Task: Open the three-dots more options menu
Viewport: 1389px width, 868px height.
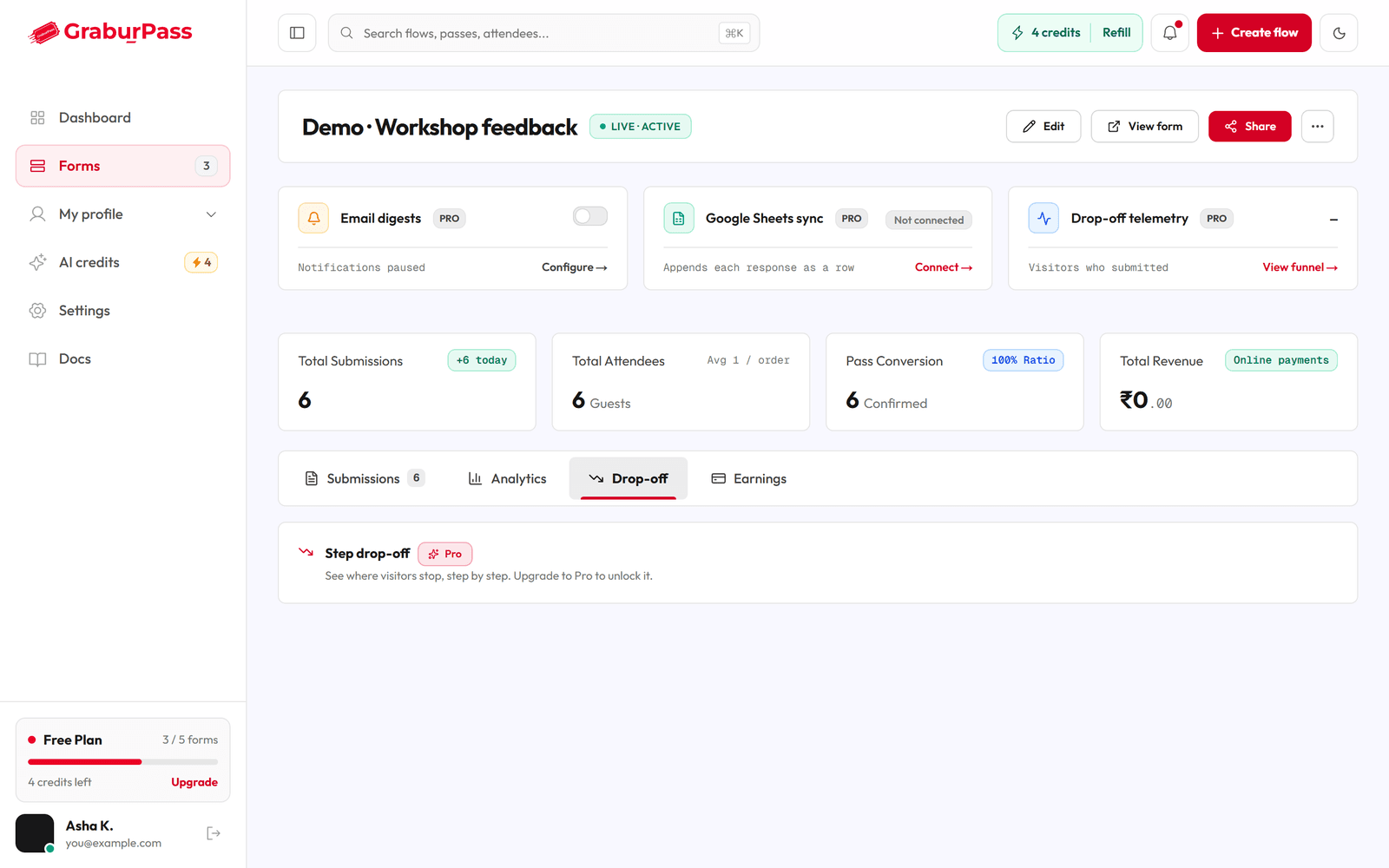Action: (1317, 127)
